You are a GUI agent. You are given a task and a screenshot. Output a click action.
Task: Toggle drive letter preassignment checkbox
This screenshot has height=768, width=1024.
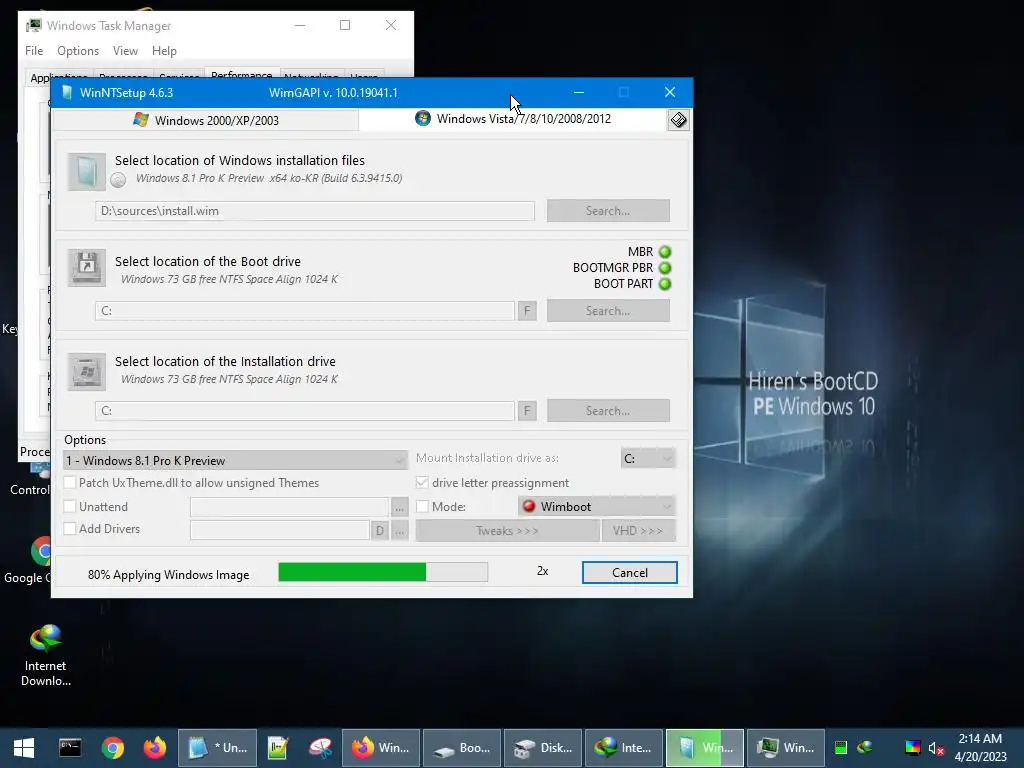click(422, 483)
